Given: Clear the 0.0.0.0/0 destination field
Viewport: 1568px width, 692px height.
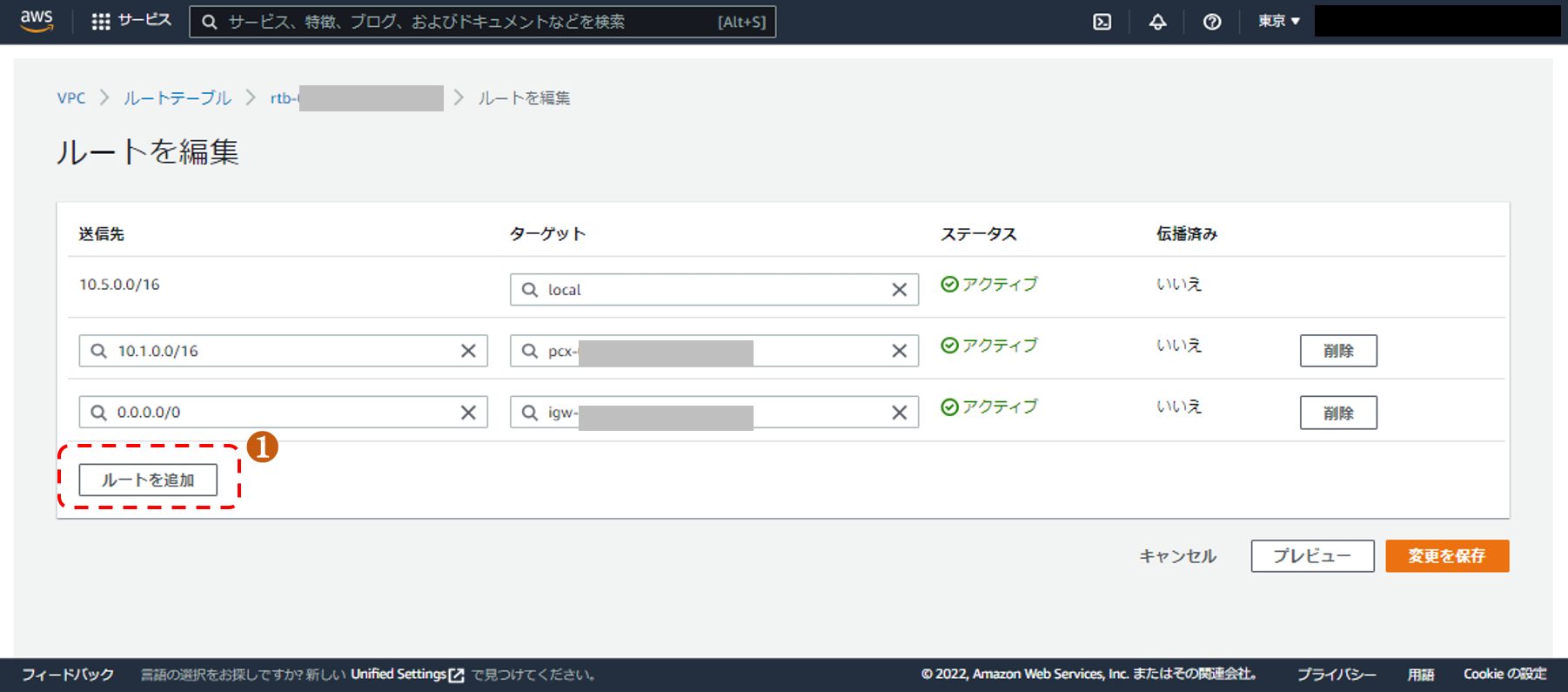Looking at the screenshot, I should (468, 413).
